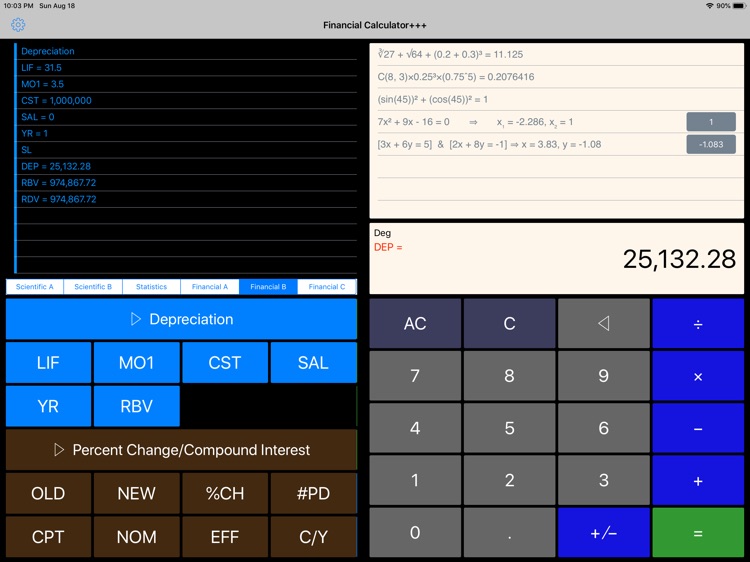The width and height of the screenshot is (750, 562).
Task: Open the Financial C tab
Action: [327, 287]
